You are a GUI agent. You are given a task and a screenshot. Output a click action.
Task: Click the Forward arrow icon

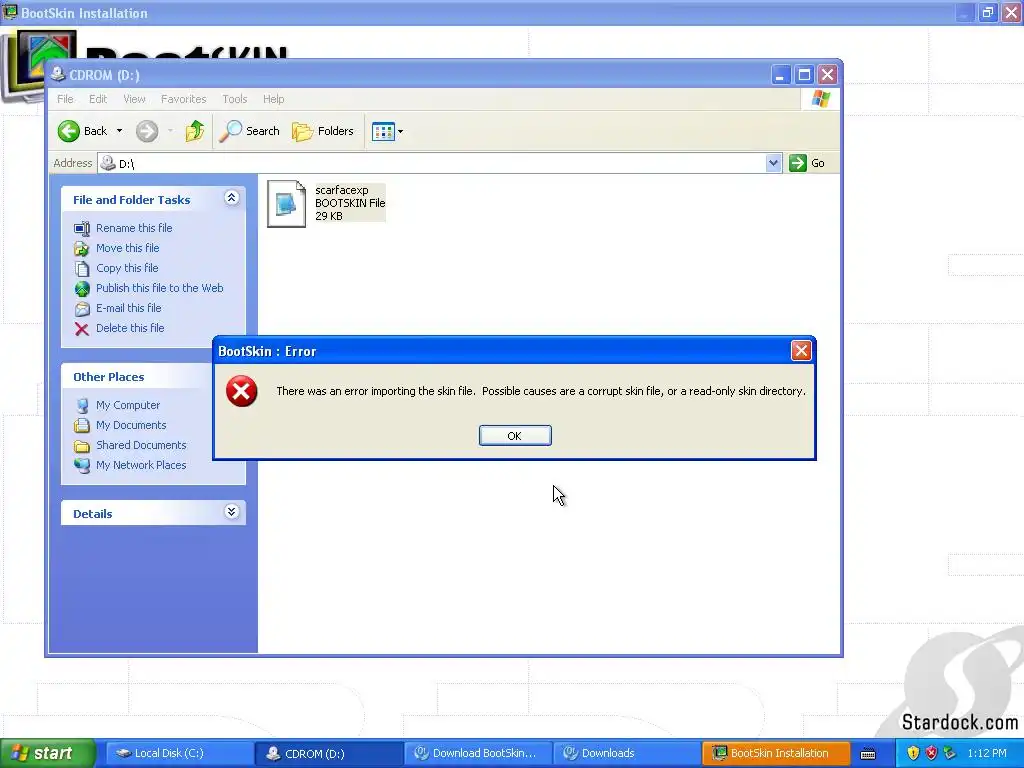(147, 131)
